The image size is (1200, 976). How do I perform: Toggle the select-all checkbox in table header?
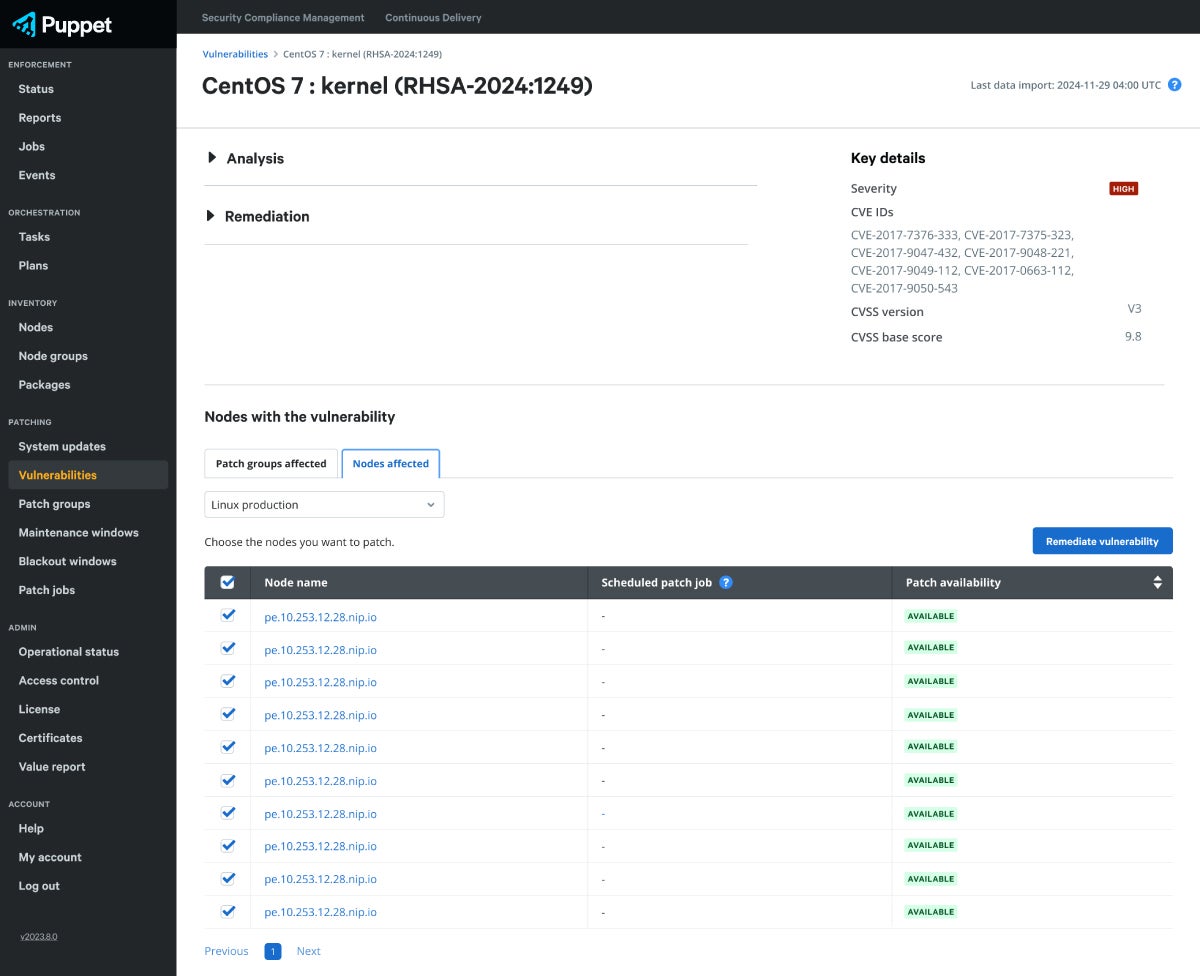pos(227,582)
